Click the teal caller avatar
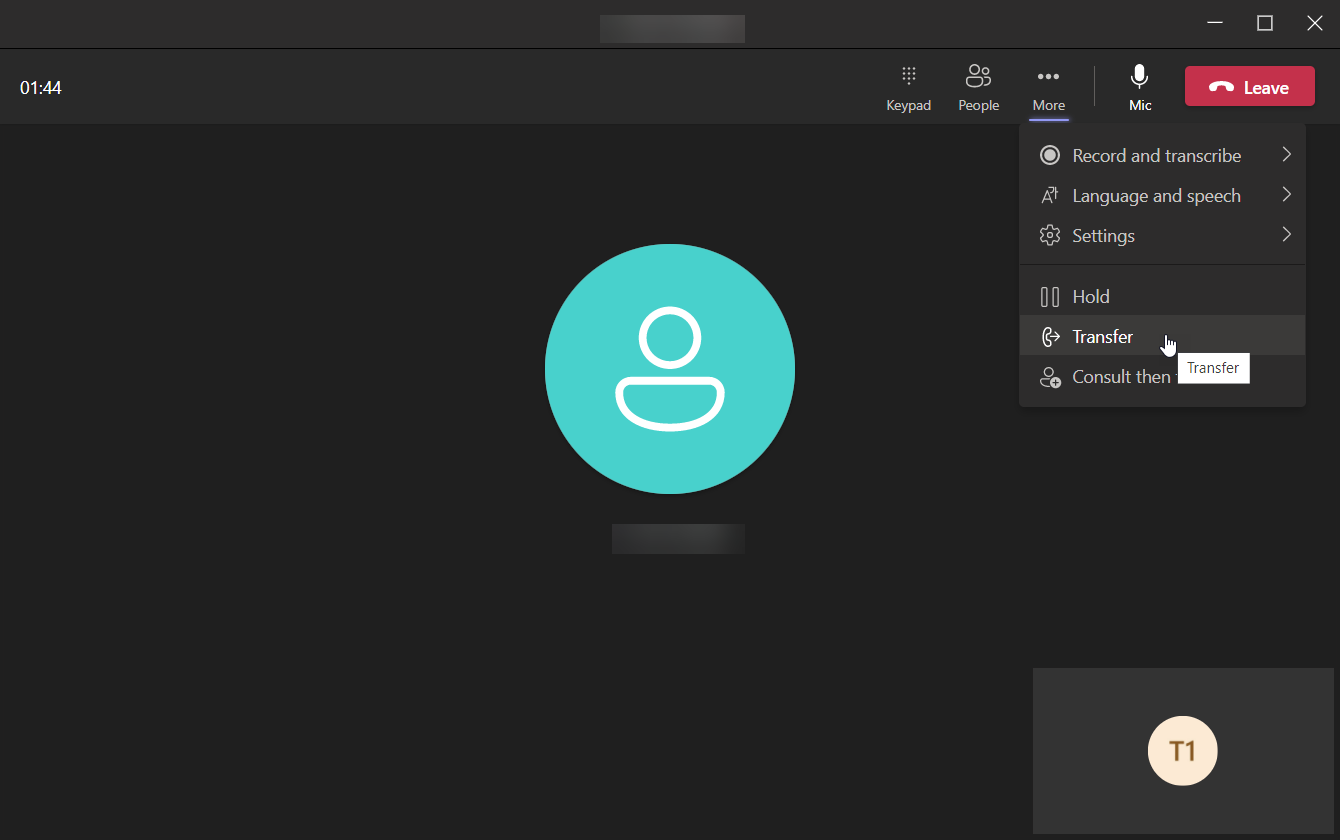The width and height of the screenshot is (1340, 840). tap(669, 369)
